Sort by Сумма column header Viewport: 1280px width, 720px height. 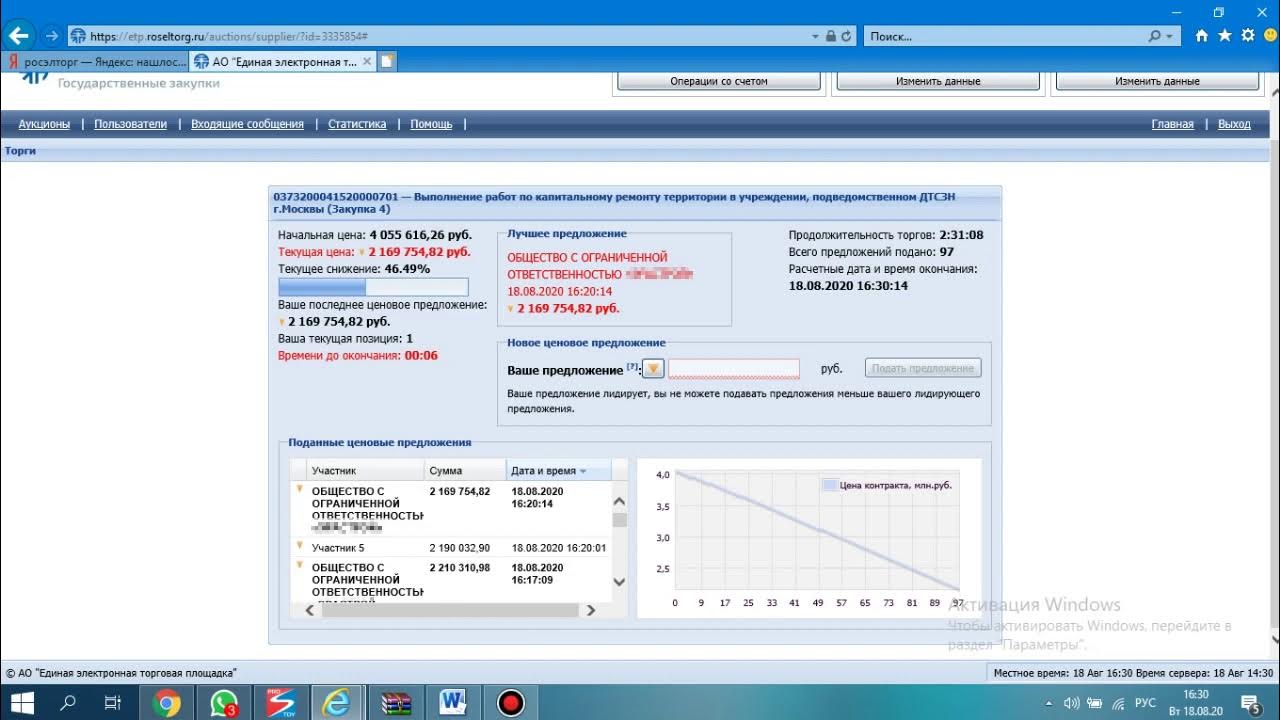tap(465, 470)
